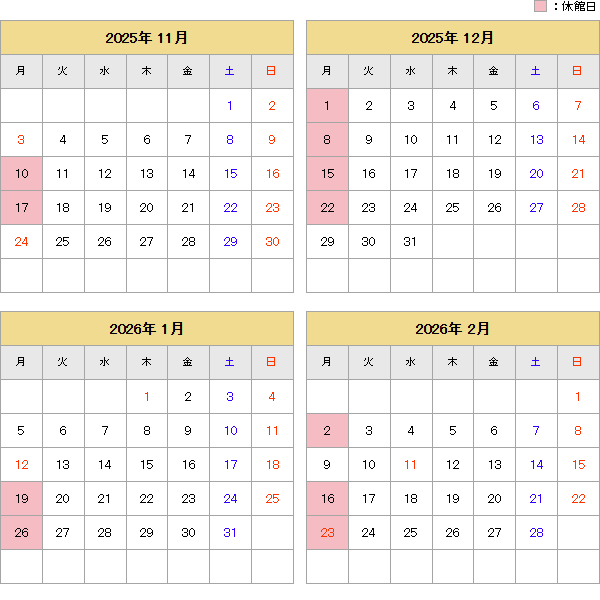
Task: Select November 24 holiday date
Action: pos(22,242)
